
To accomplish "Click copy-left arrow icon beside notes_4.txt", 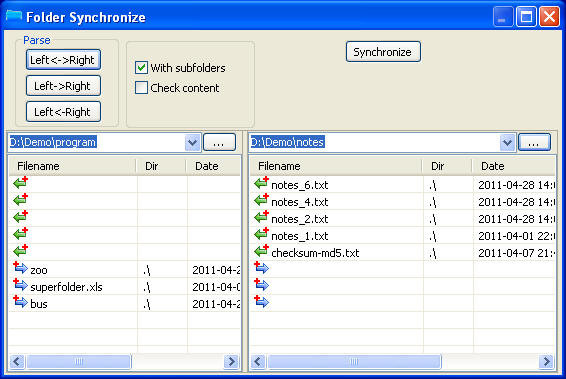I will point(261,200).
